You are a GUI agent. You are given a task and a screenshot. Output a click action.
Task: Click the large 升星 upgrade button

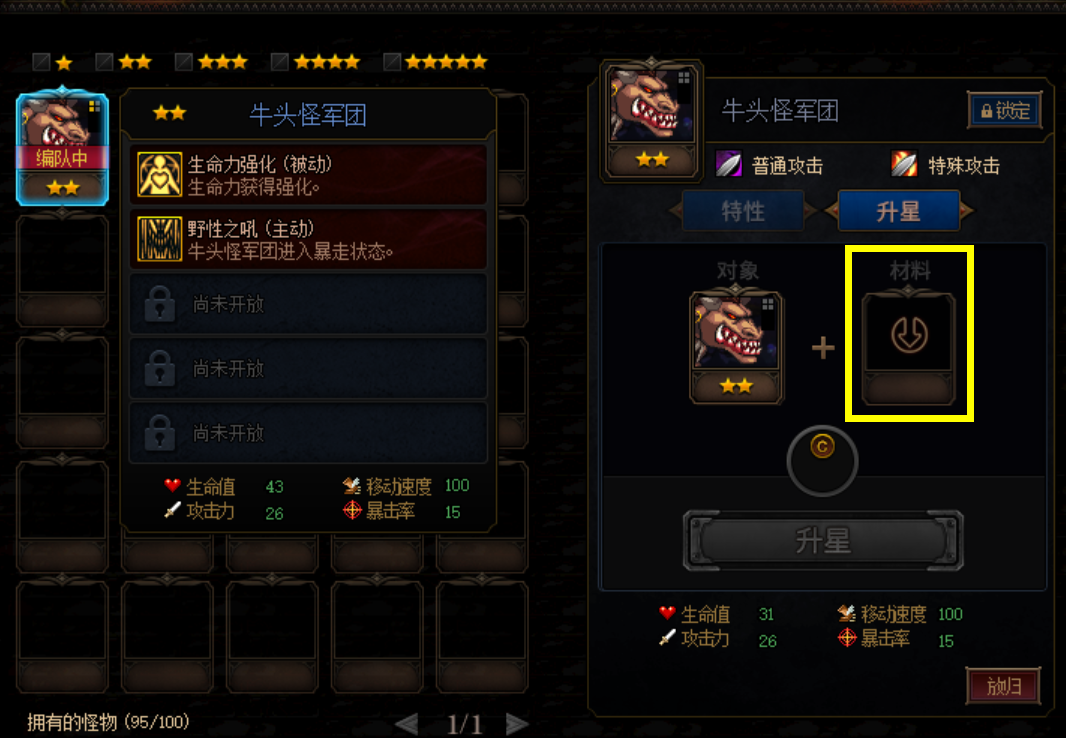pos(823,541)
